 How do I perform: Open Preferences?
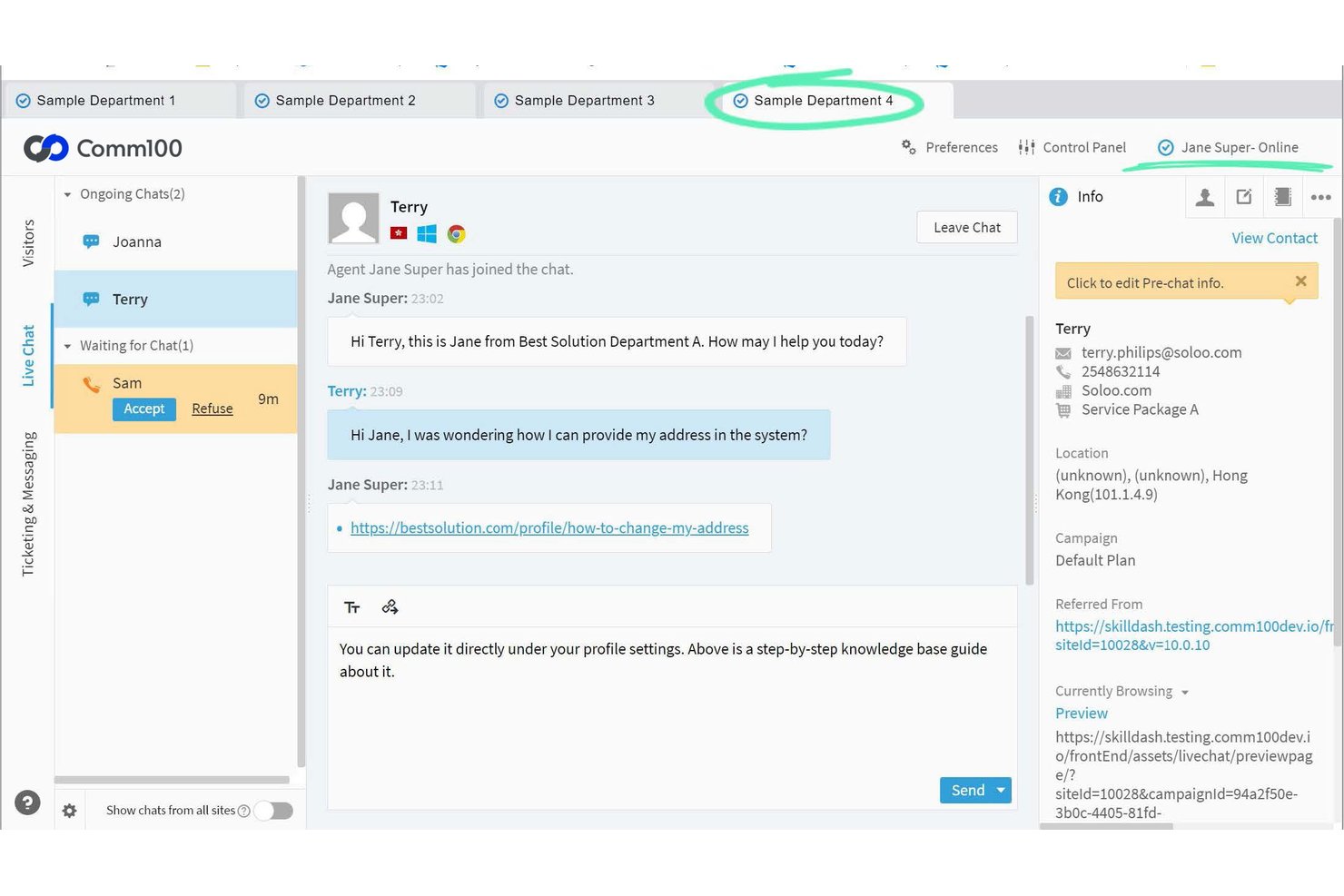949,147
